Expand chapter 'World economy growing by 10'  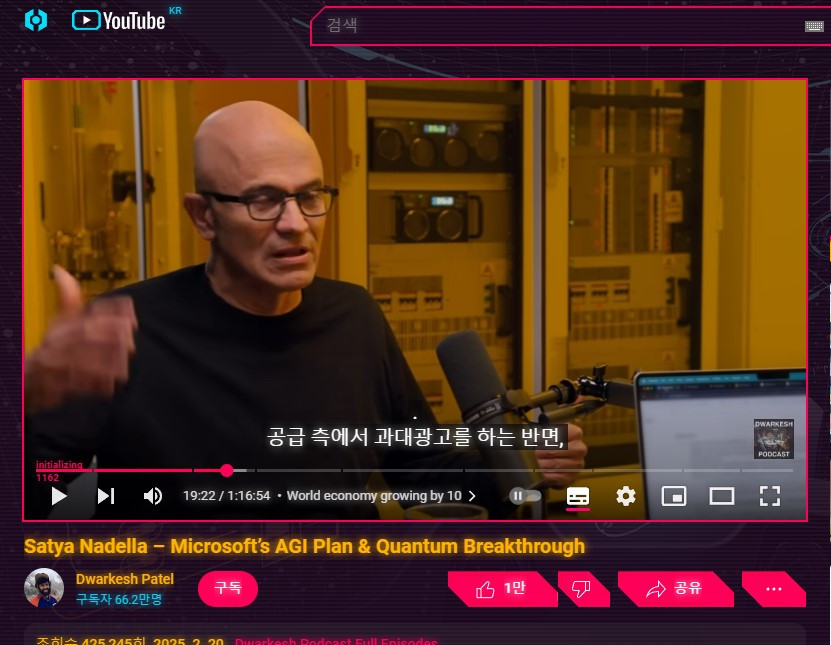382,496
